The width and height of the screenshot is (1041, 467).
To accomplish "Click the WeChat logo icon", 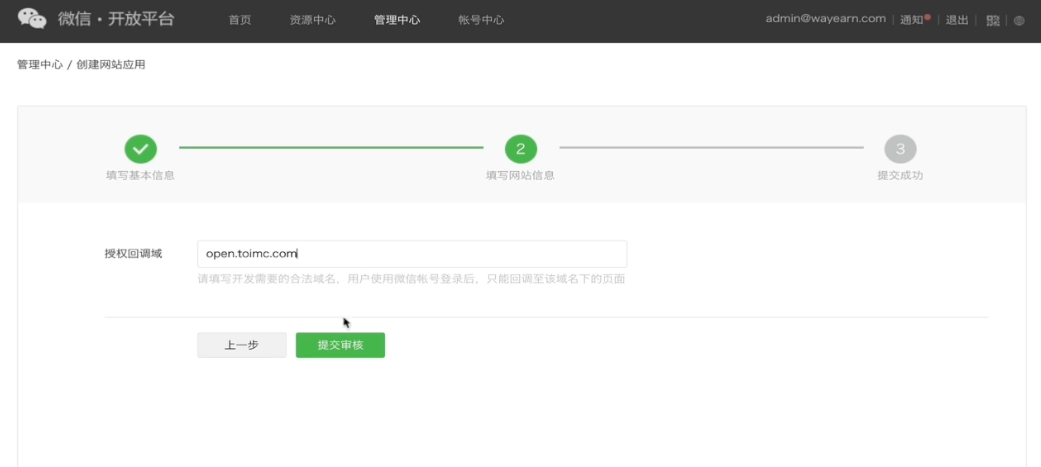I will tap(32, 19).
